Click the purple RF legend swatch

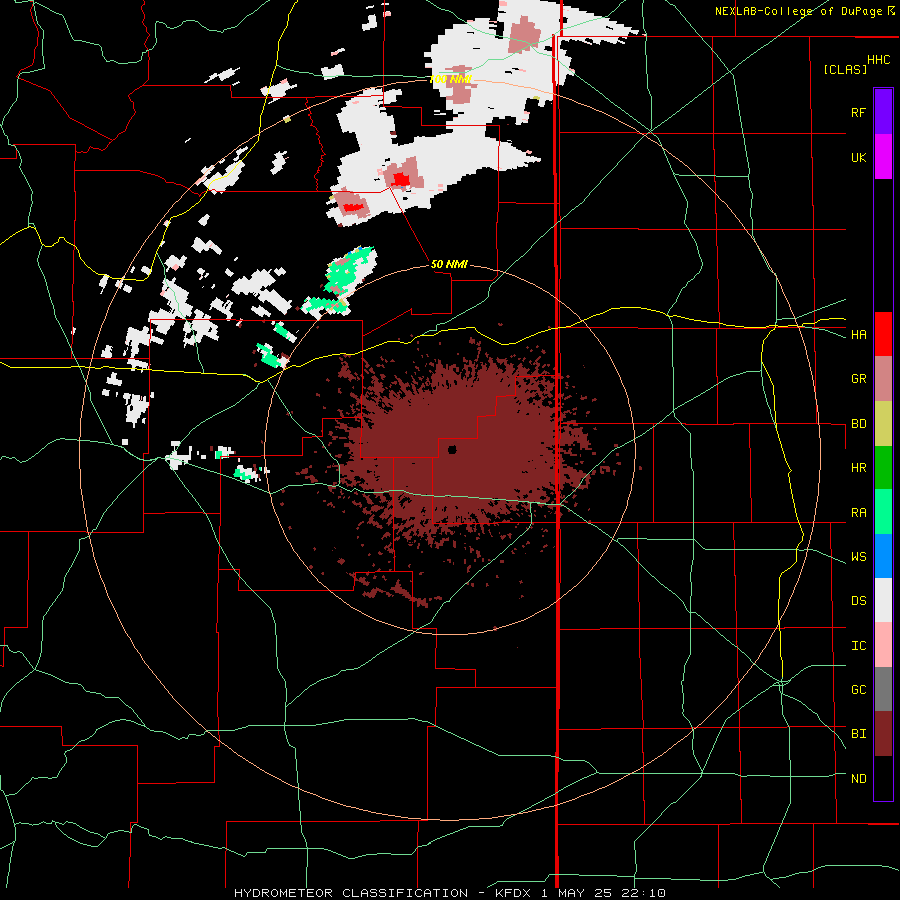pos(883,112)
